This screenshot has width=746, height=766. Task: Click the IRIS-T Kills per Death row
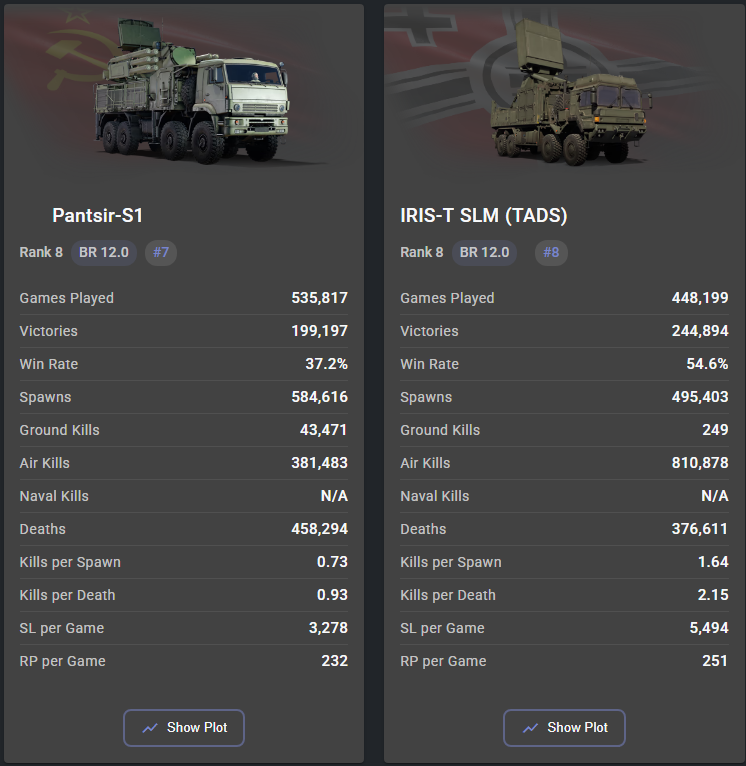pos(564,595)
